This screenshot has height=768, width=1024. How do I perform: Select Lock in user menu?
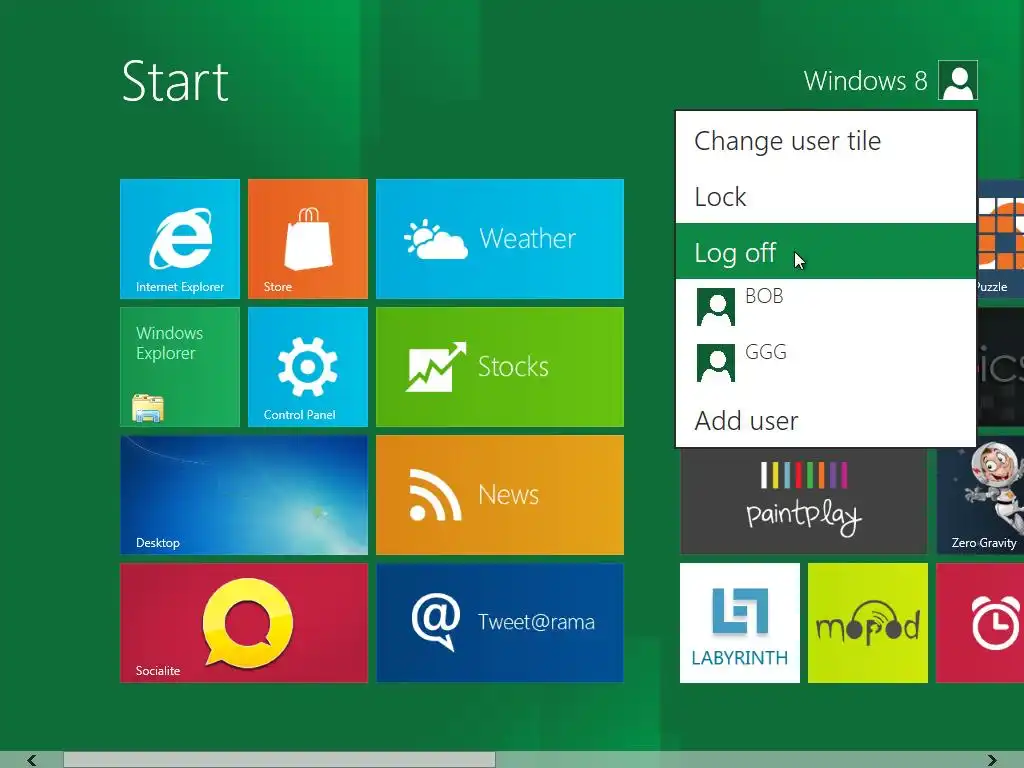tap(825, 196)
